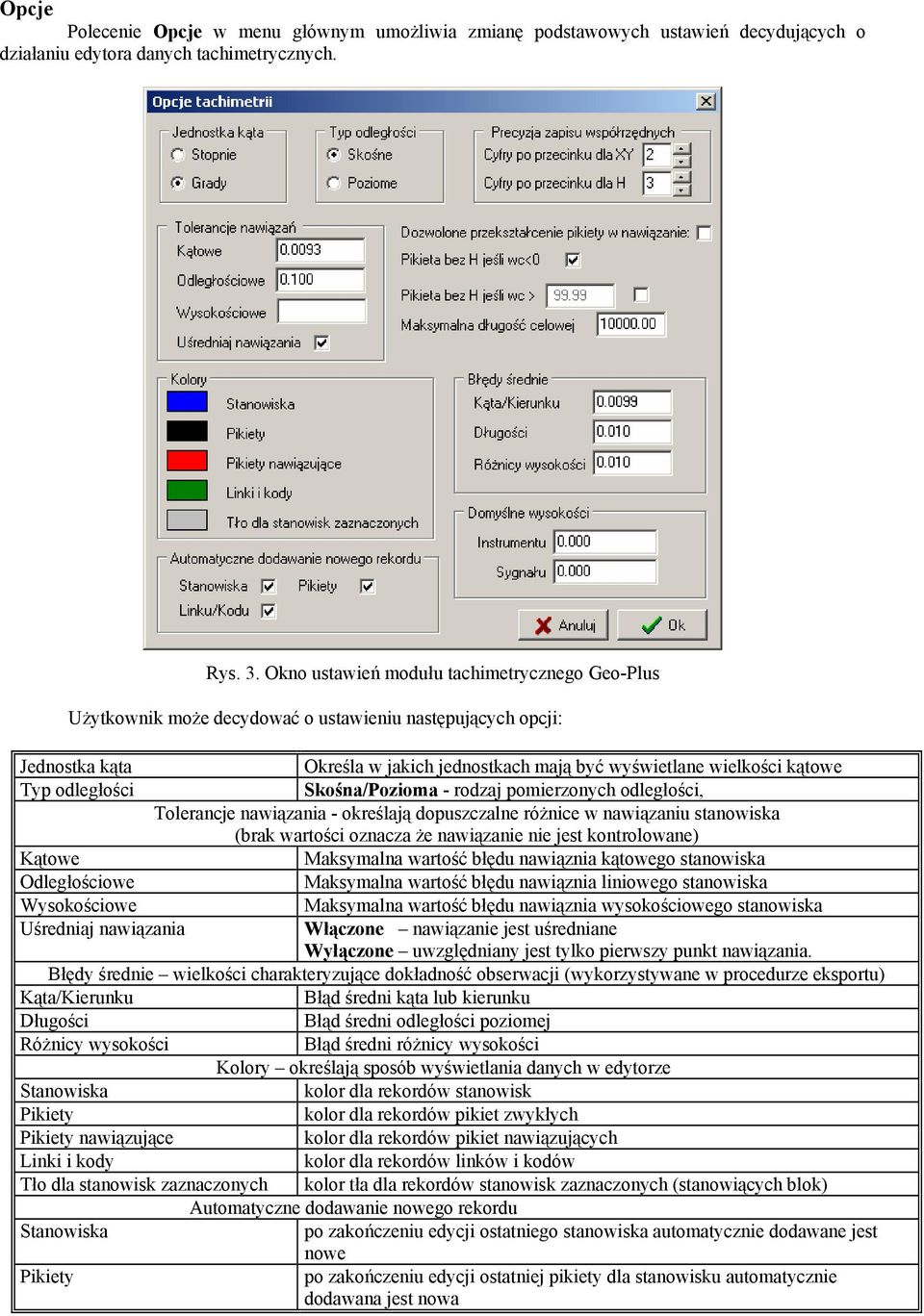This screenshot has height=1316, width=924.
Task: Decrease digits after decimal for H
Action: [682, 190]
